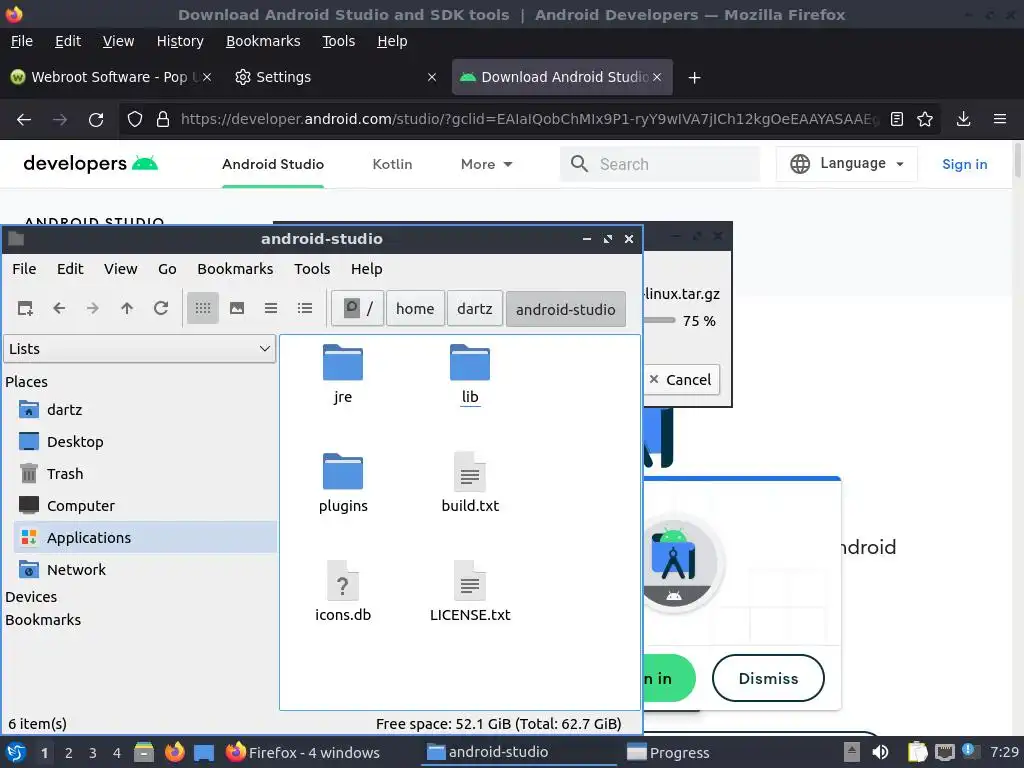Click the Sign in link
Image resolution: width=1024 pixels, height=768 pixels.
(x=964, y=164)
